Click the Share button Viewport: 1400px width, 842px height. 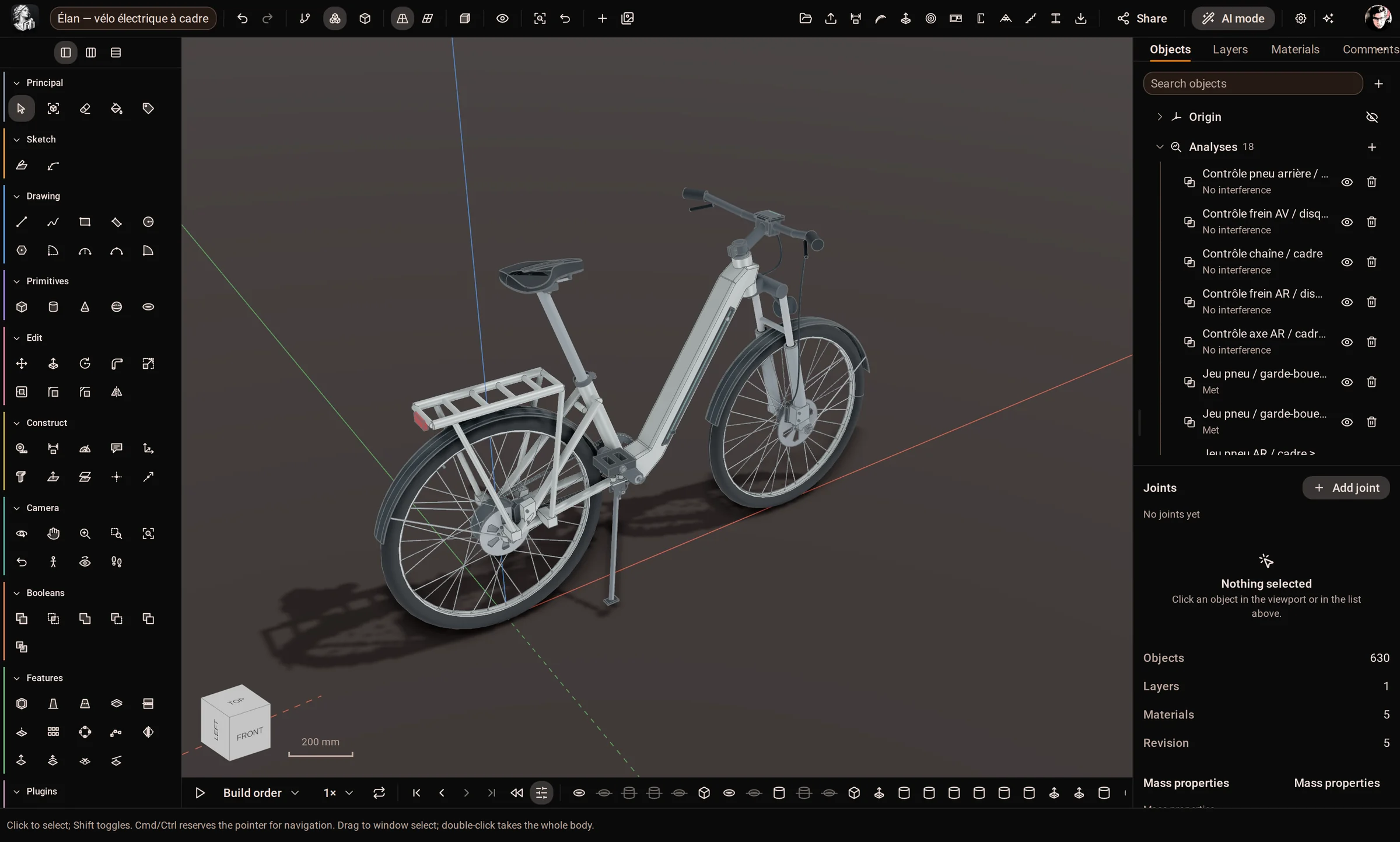coord(1142,19)
